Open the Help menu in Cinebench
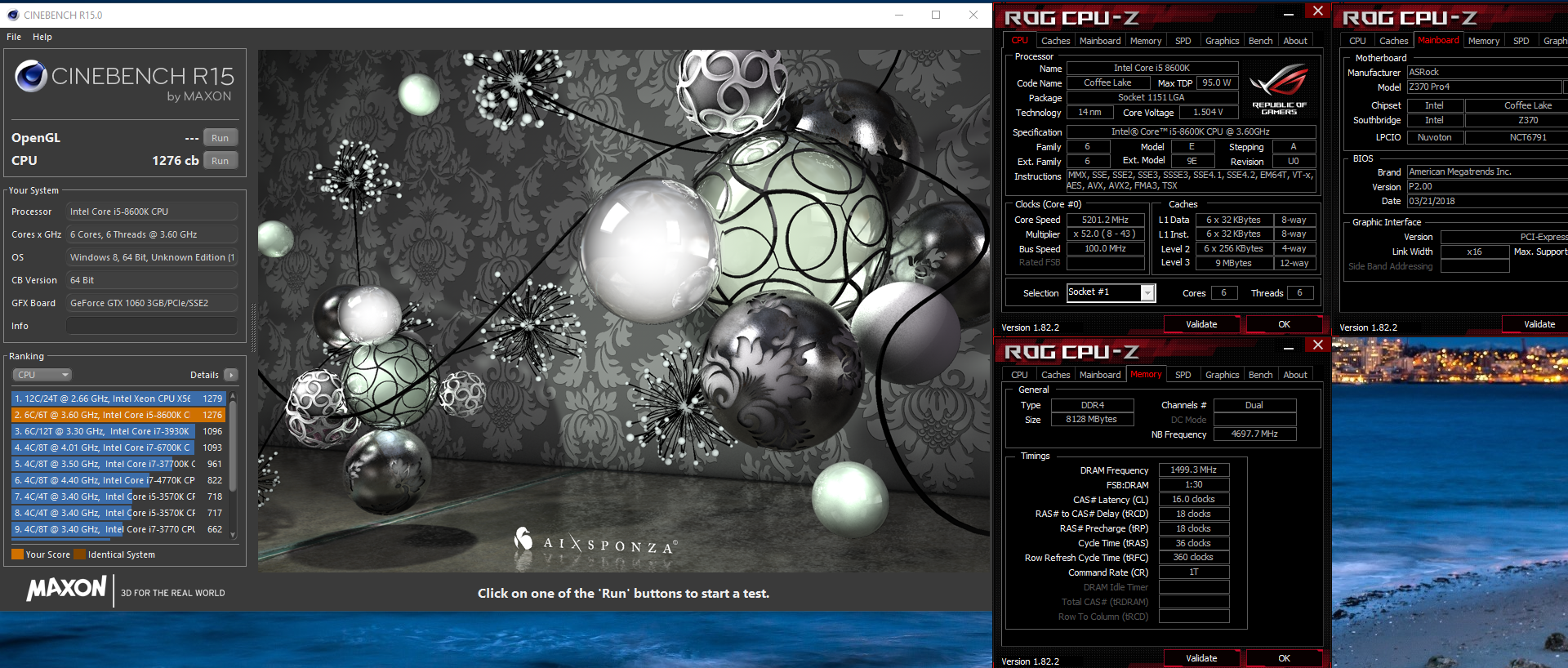The width and height of the screenshot is (1568, 668). click(42, 37)
